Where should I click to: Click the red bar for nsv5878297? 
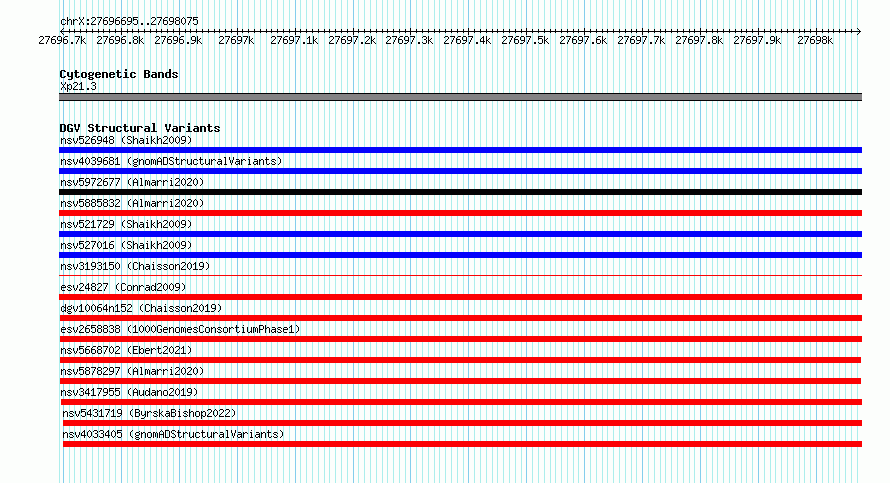(460, 381)
